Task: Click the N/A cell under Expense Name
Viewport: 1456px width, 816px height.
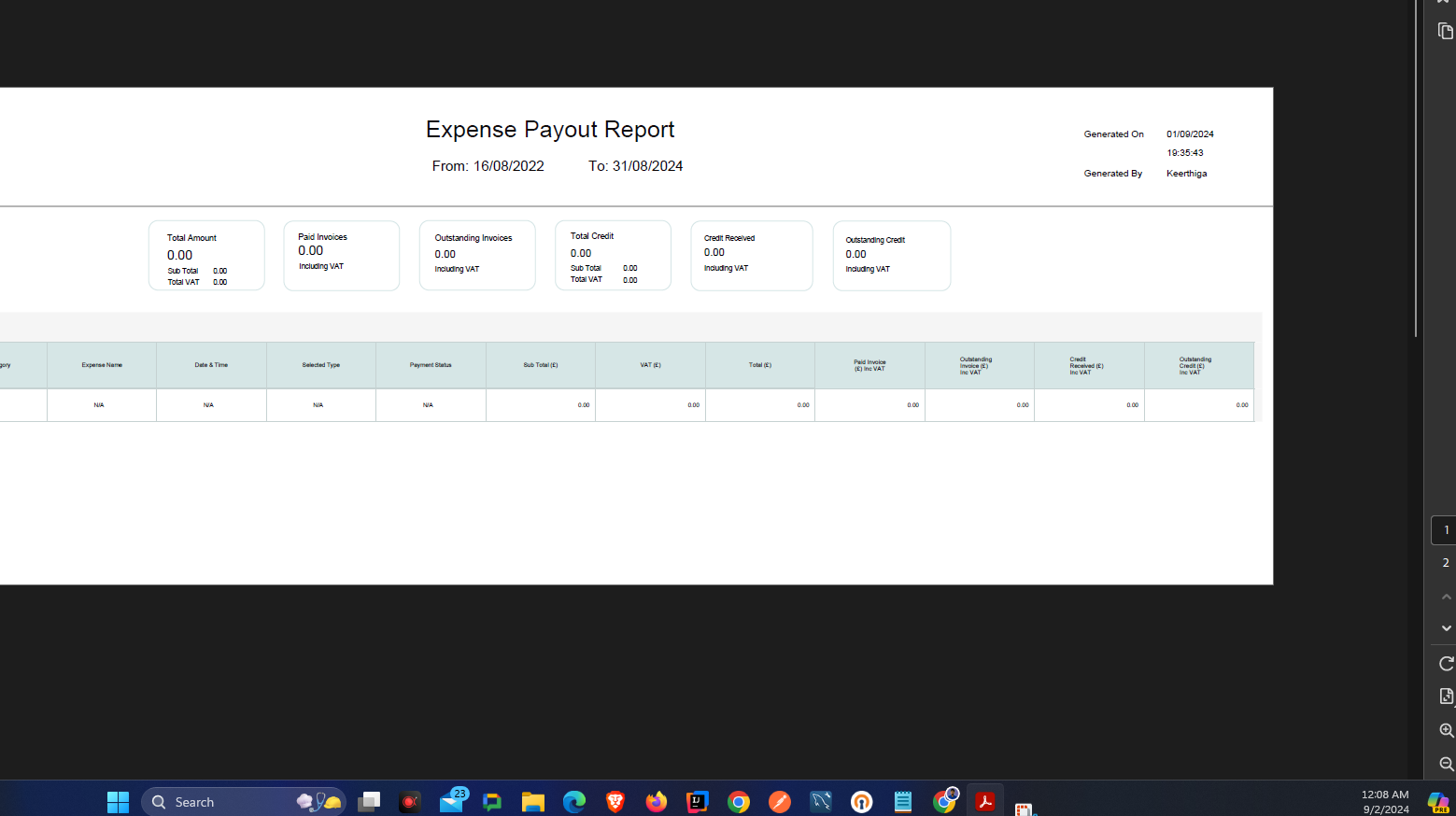Action: pos(102,405)
